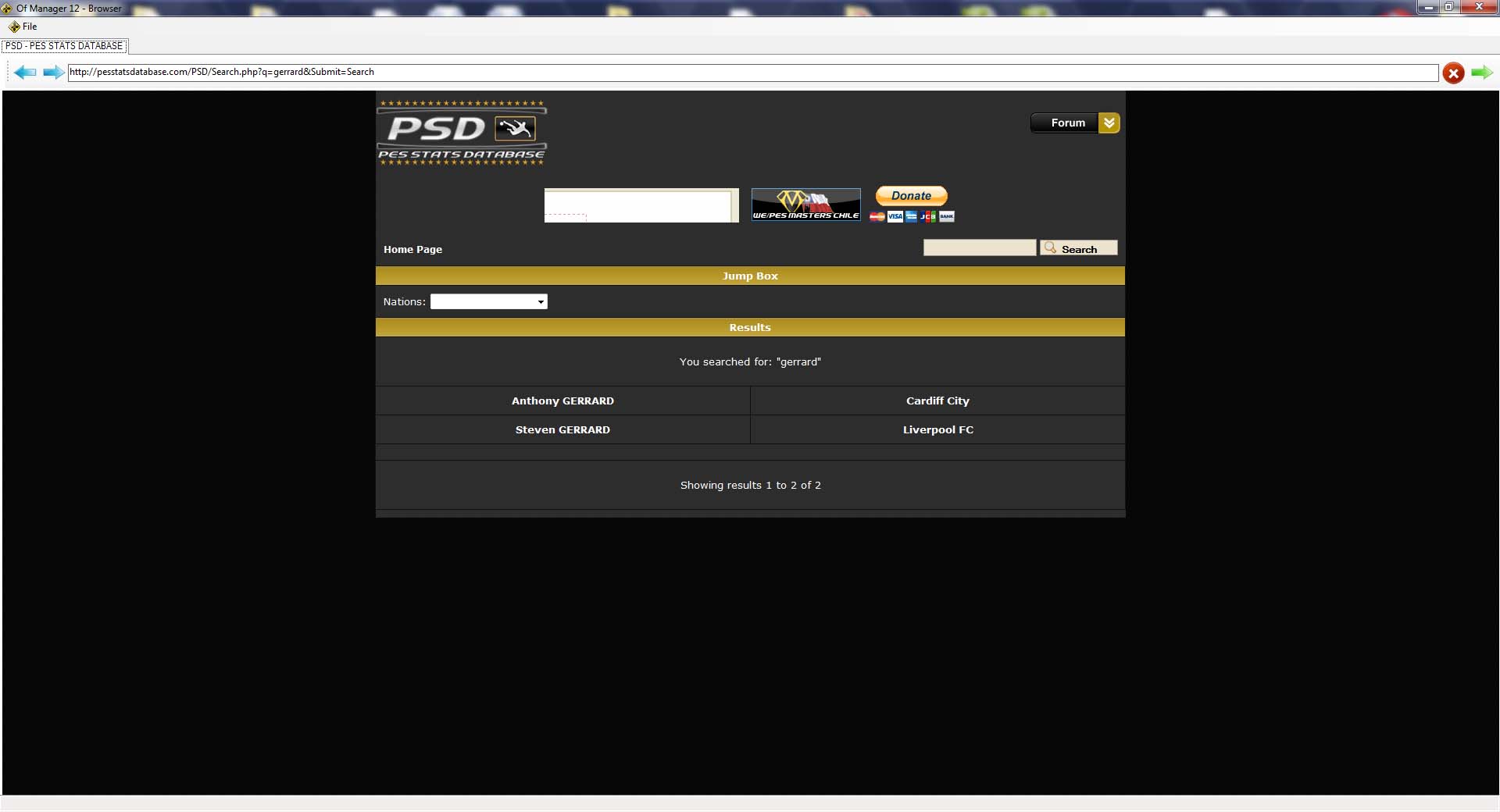This screenshot has height=812, width=1500.
Task: Click the Of Manager 12 title bar icon
Action: tap(7, 9)
